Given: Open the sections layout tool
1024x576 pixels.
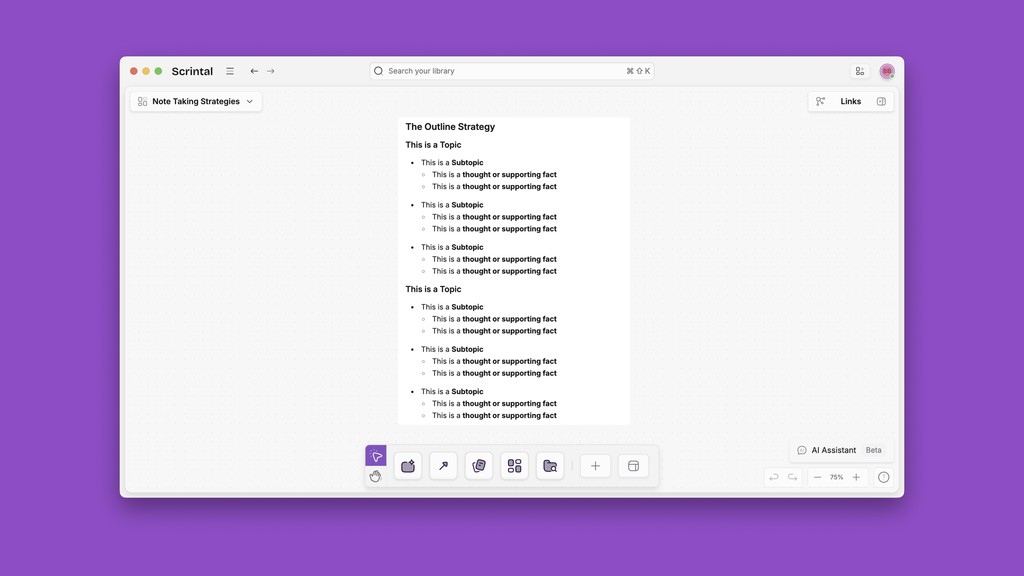Looking at the screenshot, I should coord(514,465).
